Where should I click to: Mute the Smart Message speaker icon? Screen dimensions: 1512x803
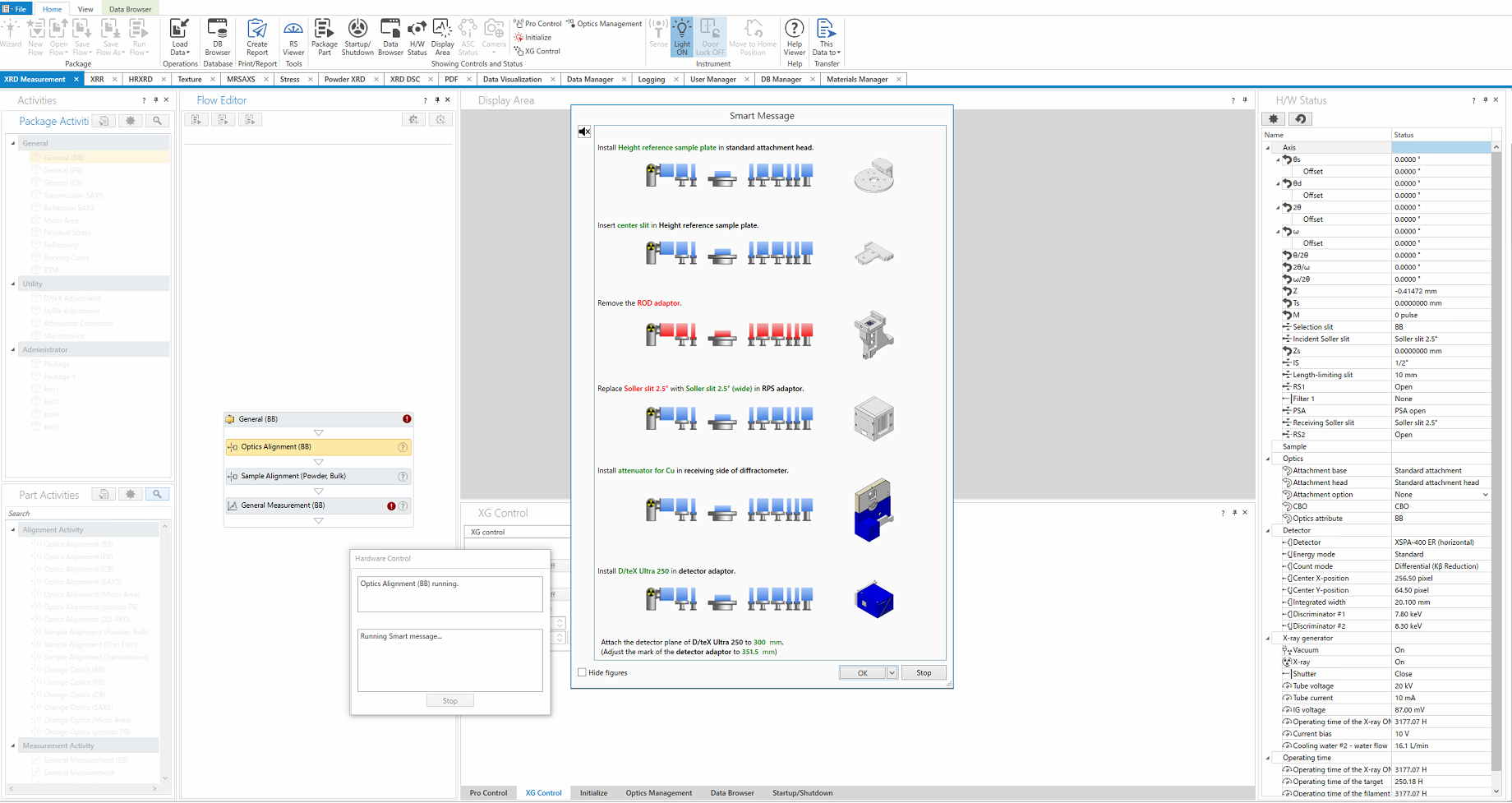click(x=583, y=132)
